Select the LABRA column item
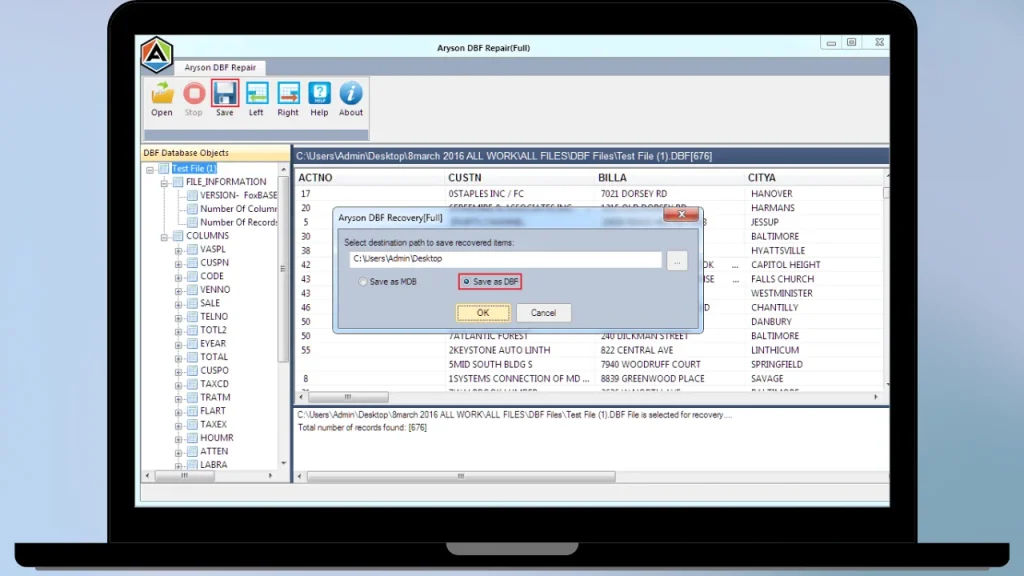 214,465
